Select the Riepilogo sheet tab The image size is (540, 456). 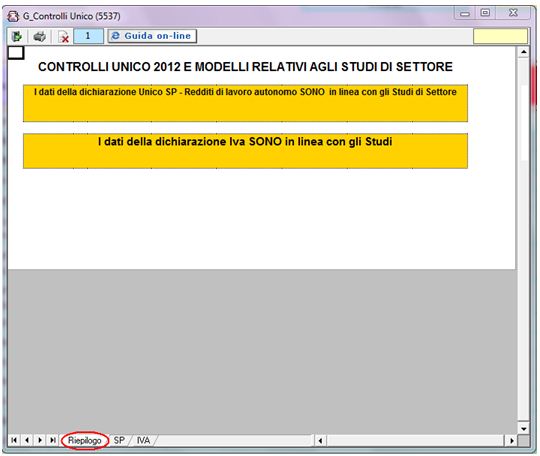84,440
